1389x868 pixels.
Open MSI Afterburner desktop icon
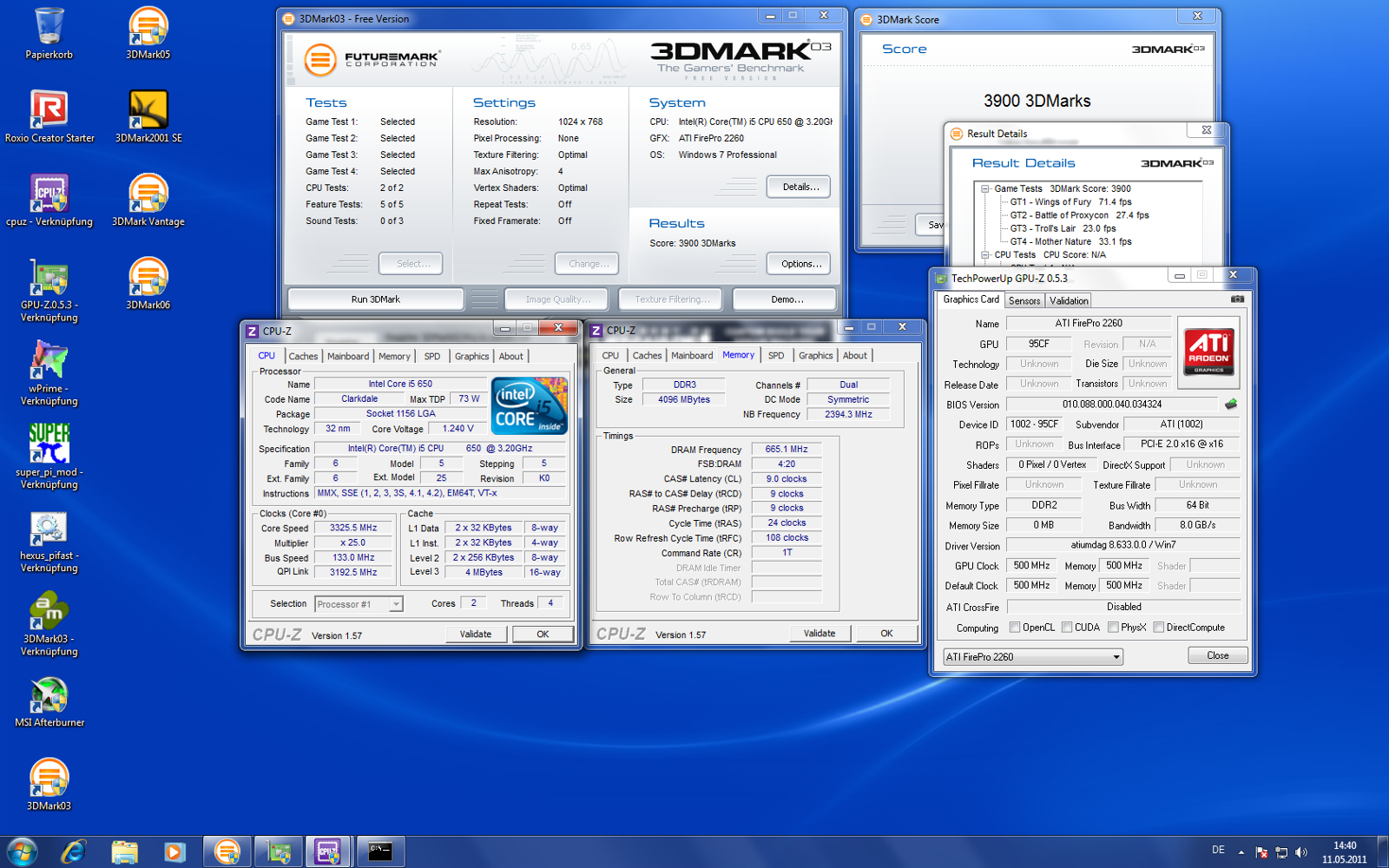tap(49, 701)
